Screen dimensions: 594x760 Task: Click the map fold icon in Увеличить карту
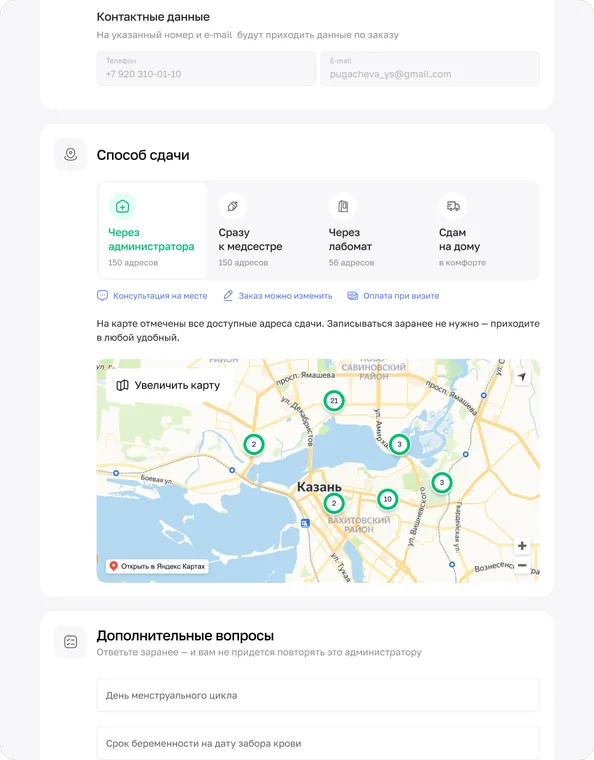point(122,385)
